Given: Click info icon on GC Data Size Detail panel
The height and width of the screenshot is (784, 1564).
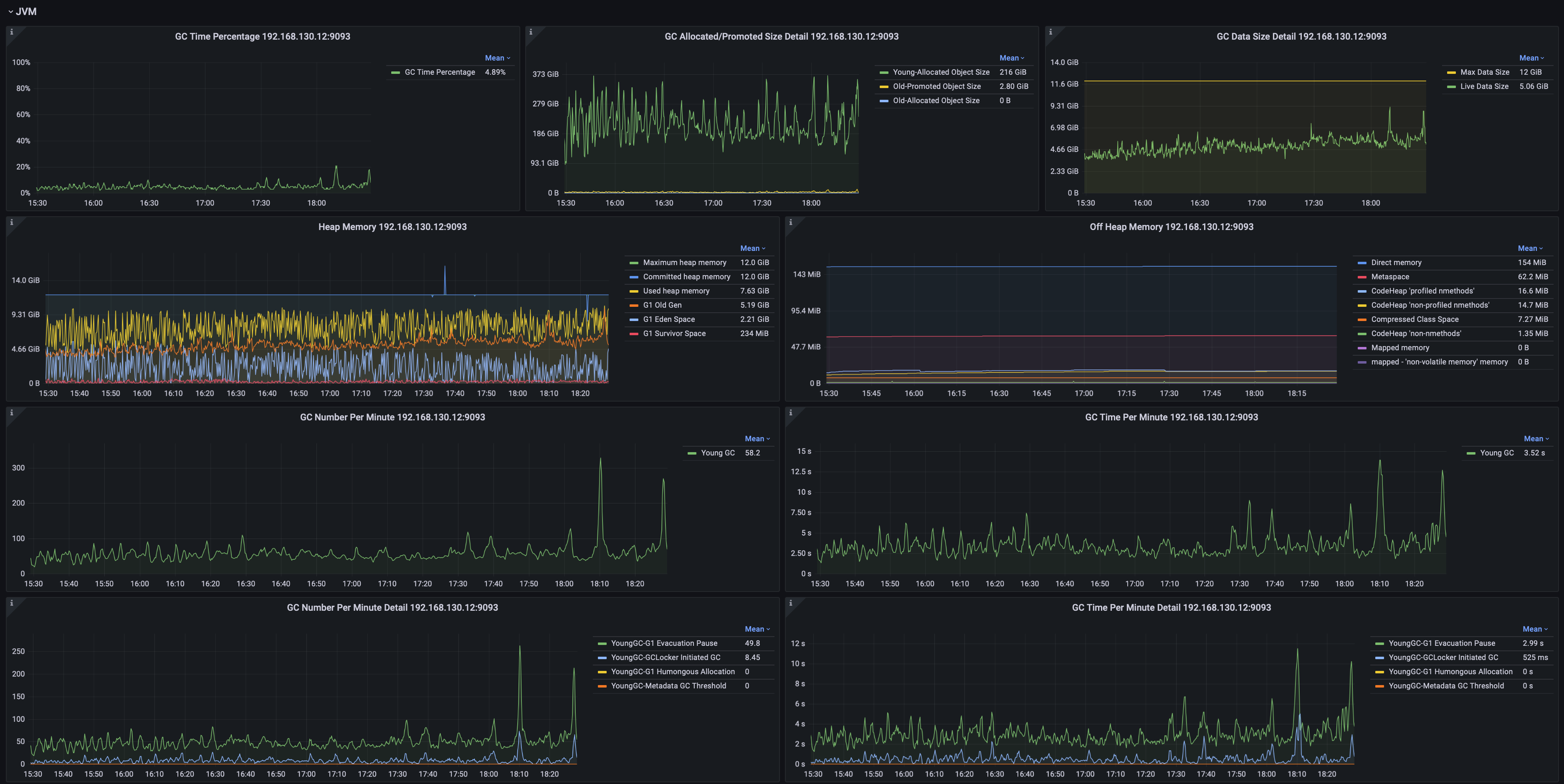Looking at the screenshot, I should pyautogui.click(x=1050, y=32).
